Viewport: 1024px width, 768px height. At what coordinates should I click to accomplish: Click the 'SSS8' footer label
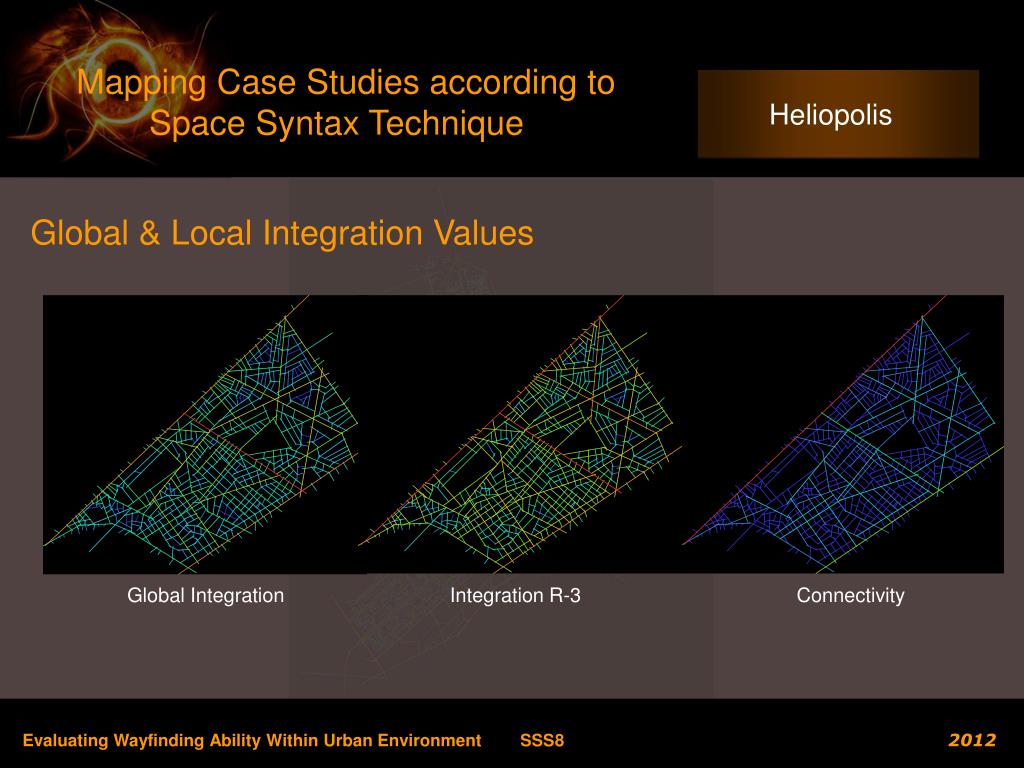pyautogui.click(x=542, y=741)
